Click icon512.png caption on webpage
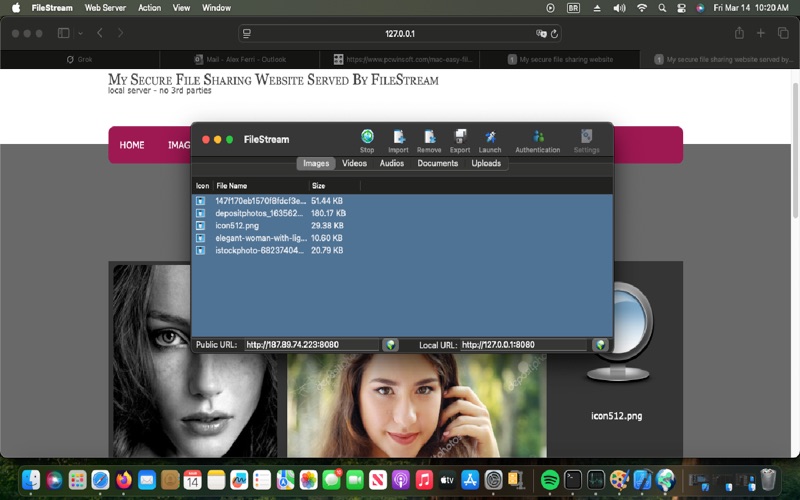 [x=616, y=416]
